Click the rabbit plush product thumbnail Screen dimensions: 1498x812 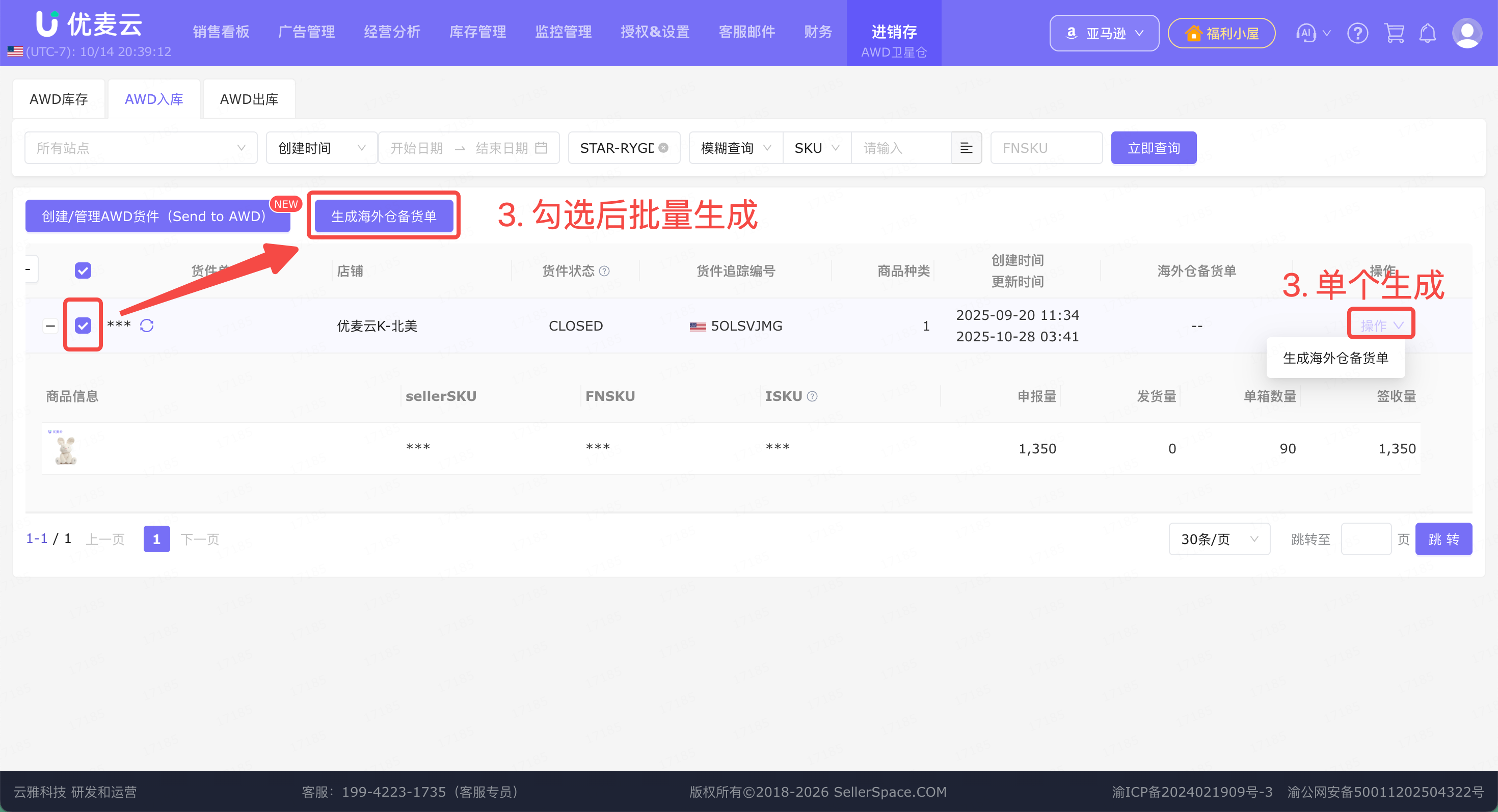coord(65,448)
